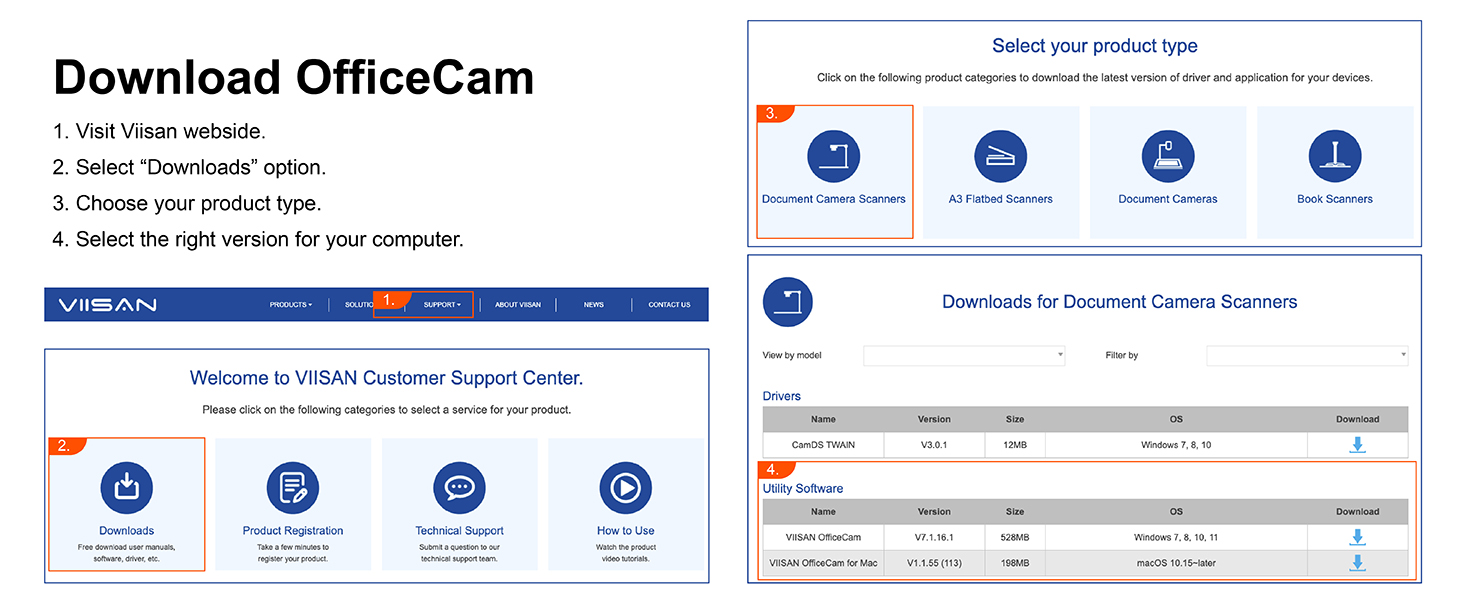The image size is (1464, 600).
Task: Open the Downloads link
Action: (126, 531)
